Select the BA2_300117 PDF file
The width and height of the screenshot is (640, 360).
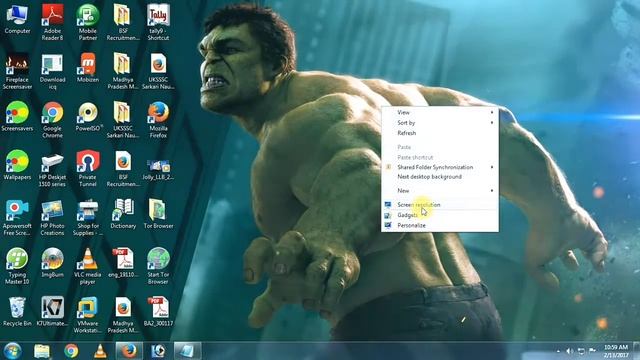[x=158, y=311]
